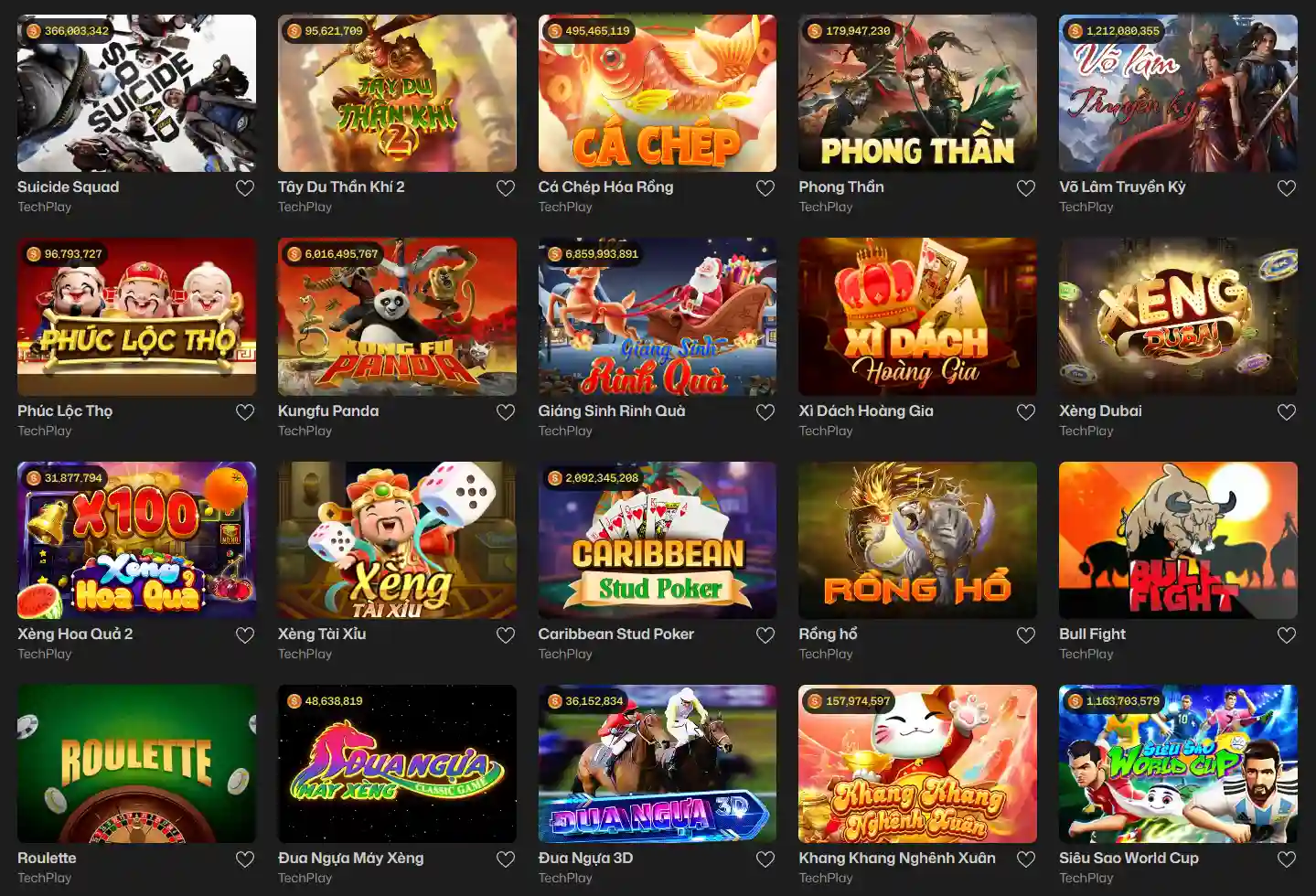Image resolution: width=1316 pixels, height=896 pixels.
Task: Toggle favorite heart for Kungfu Panda
Action: coord(506,412)
